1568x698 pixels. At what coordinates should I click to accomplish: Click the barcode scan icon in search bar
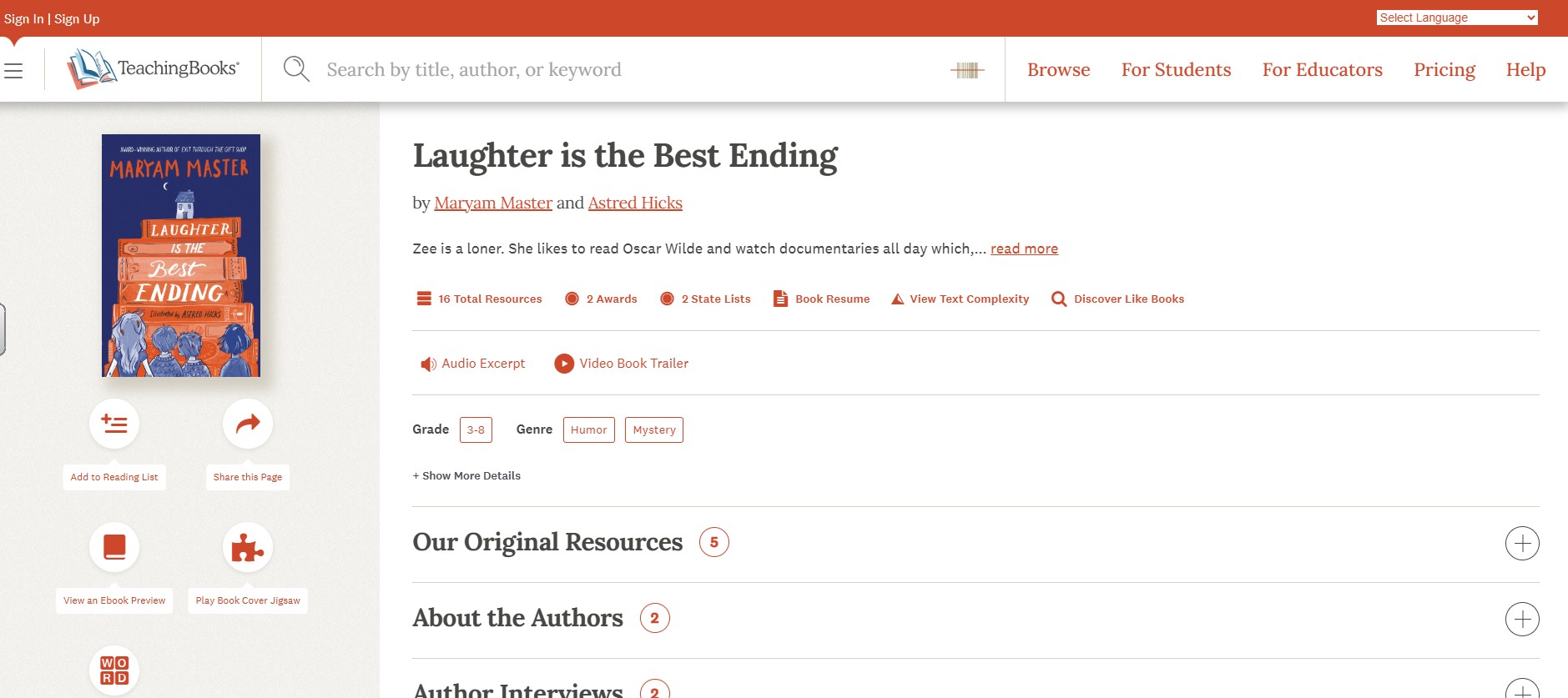click(x=967, y=70)
